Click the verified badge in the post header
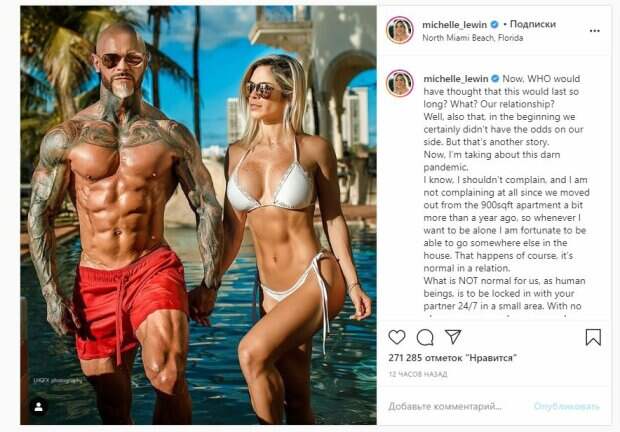The height and width of the screenshot is (432, 620). coord(494,25)
